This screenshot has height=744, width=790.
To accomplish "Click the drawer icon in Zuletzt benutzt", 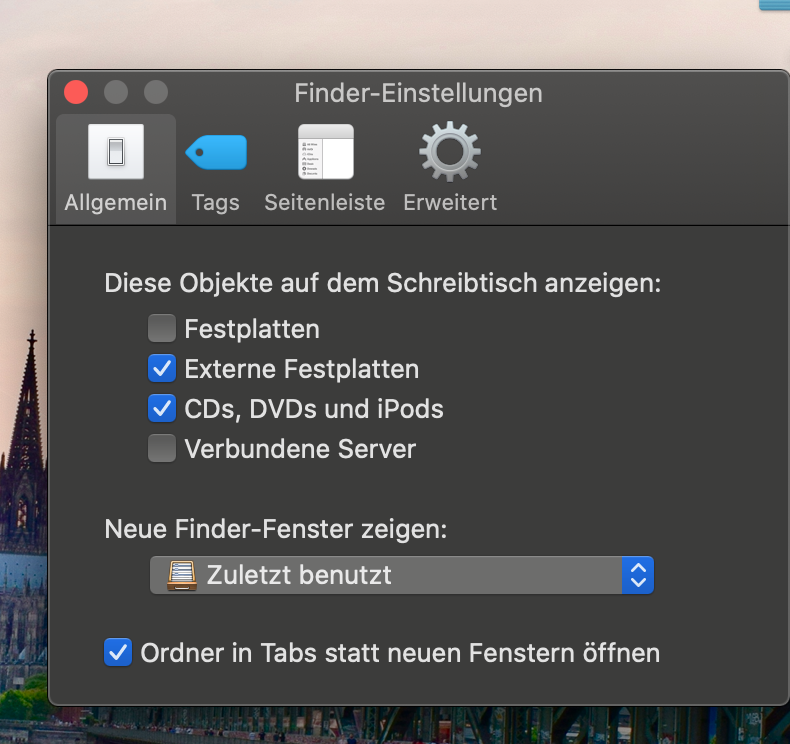I will pos(180,575).
